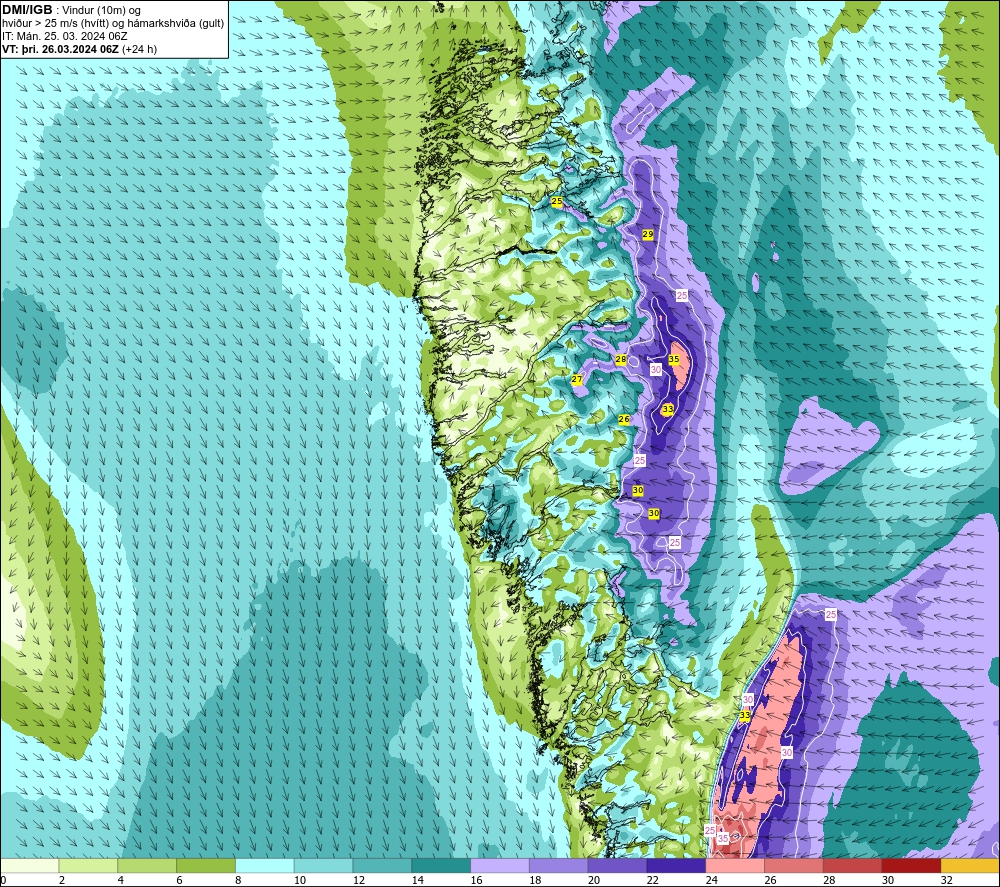Select the 8–10 m/s pale cyan legend swatch
The width and height of the screenshot is (1000, 887).
coord(265,865)
